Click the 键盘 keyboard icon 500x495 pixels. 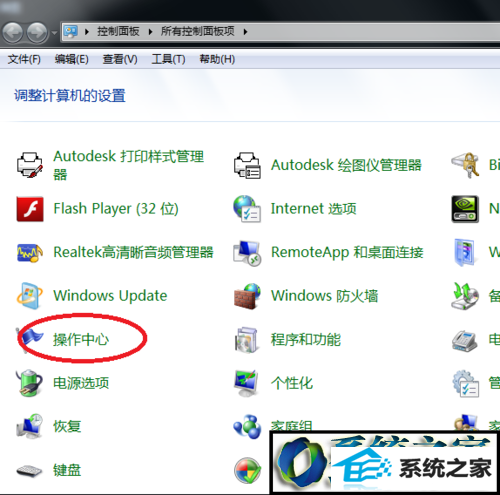[x=30, y=470]
